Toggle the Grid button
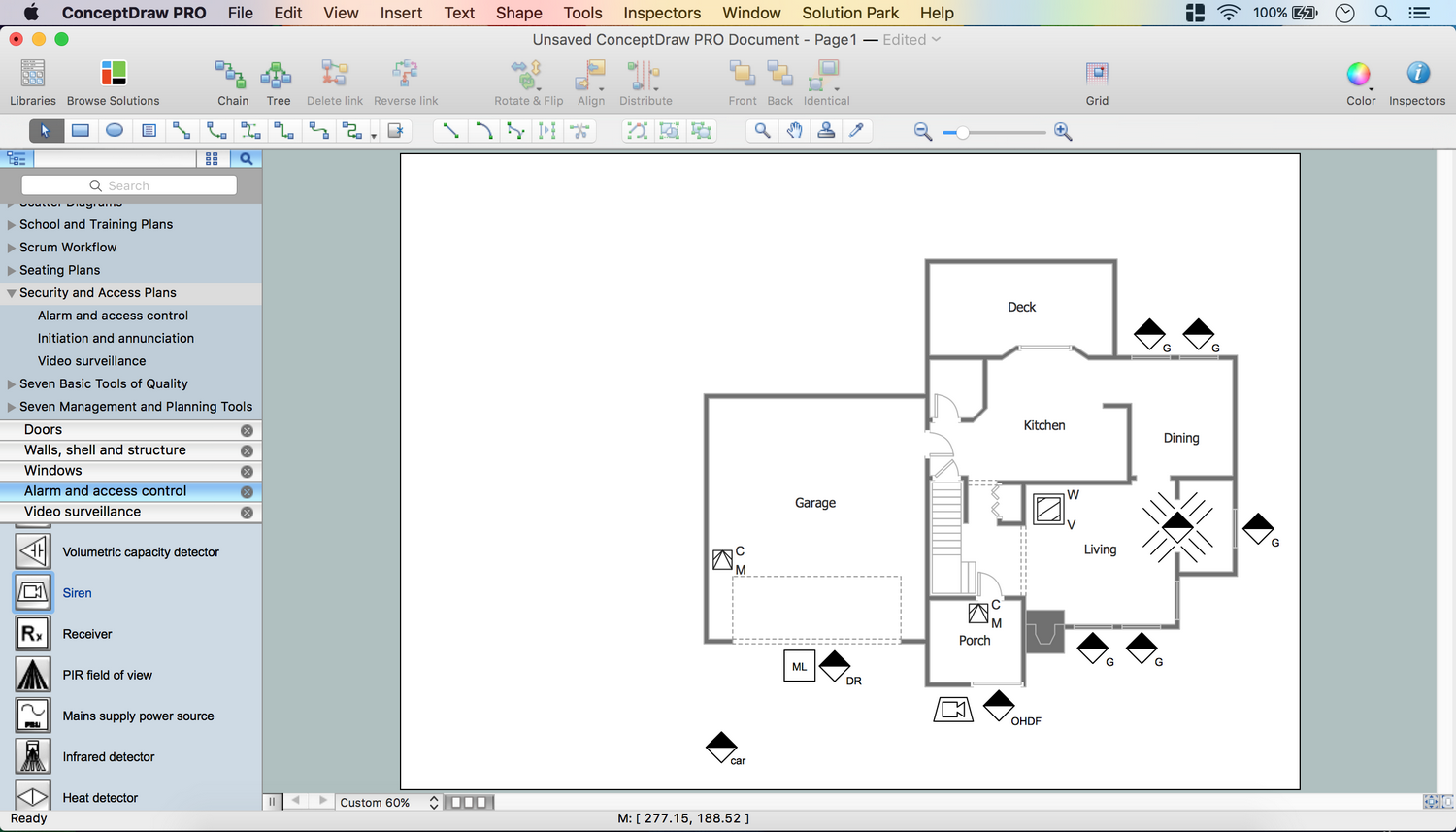This screenshot has height=832, width=1456. [1097, 74]
